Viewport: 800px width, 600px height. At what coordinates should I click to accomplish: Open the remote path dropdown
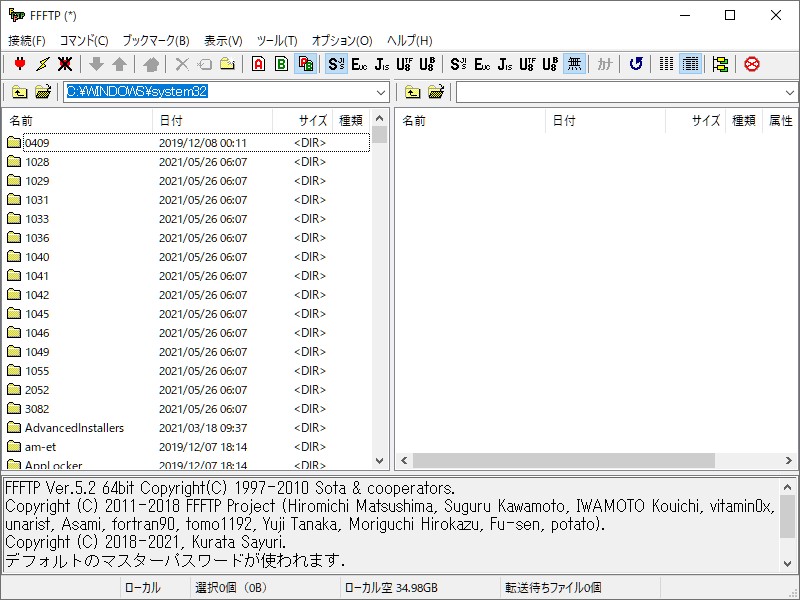tap(788, 91)
